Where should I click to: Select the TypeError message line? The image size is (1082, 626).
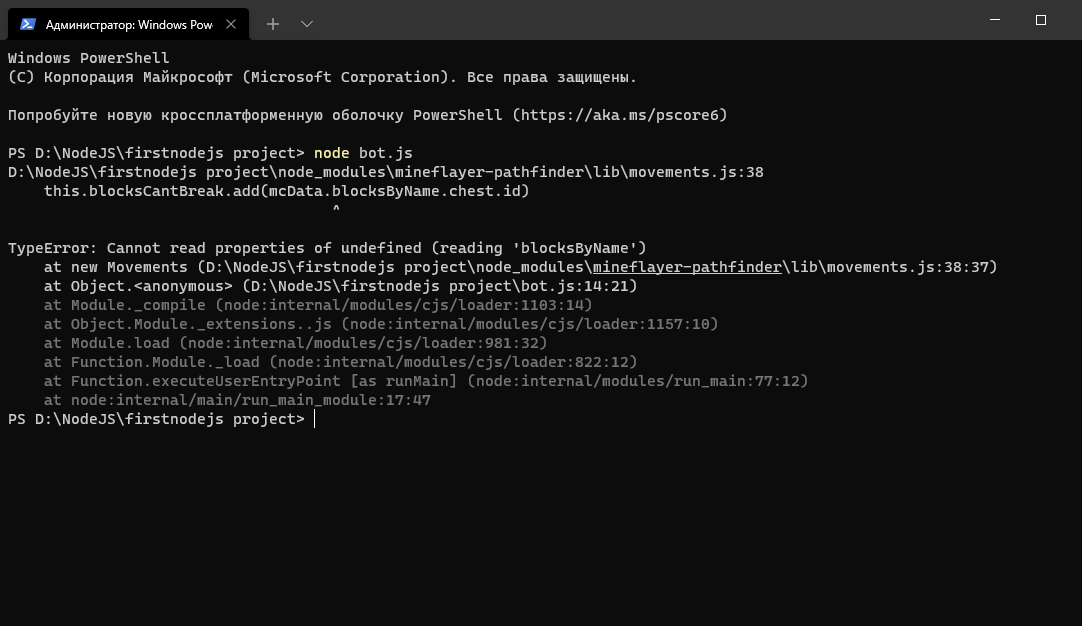[327, 248]
